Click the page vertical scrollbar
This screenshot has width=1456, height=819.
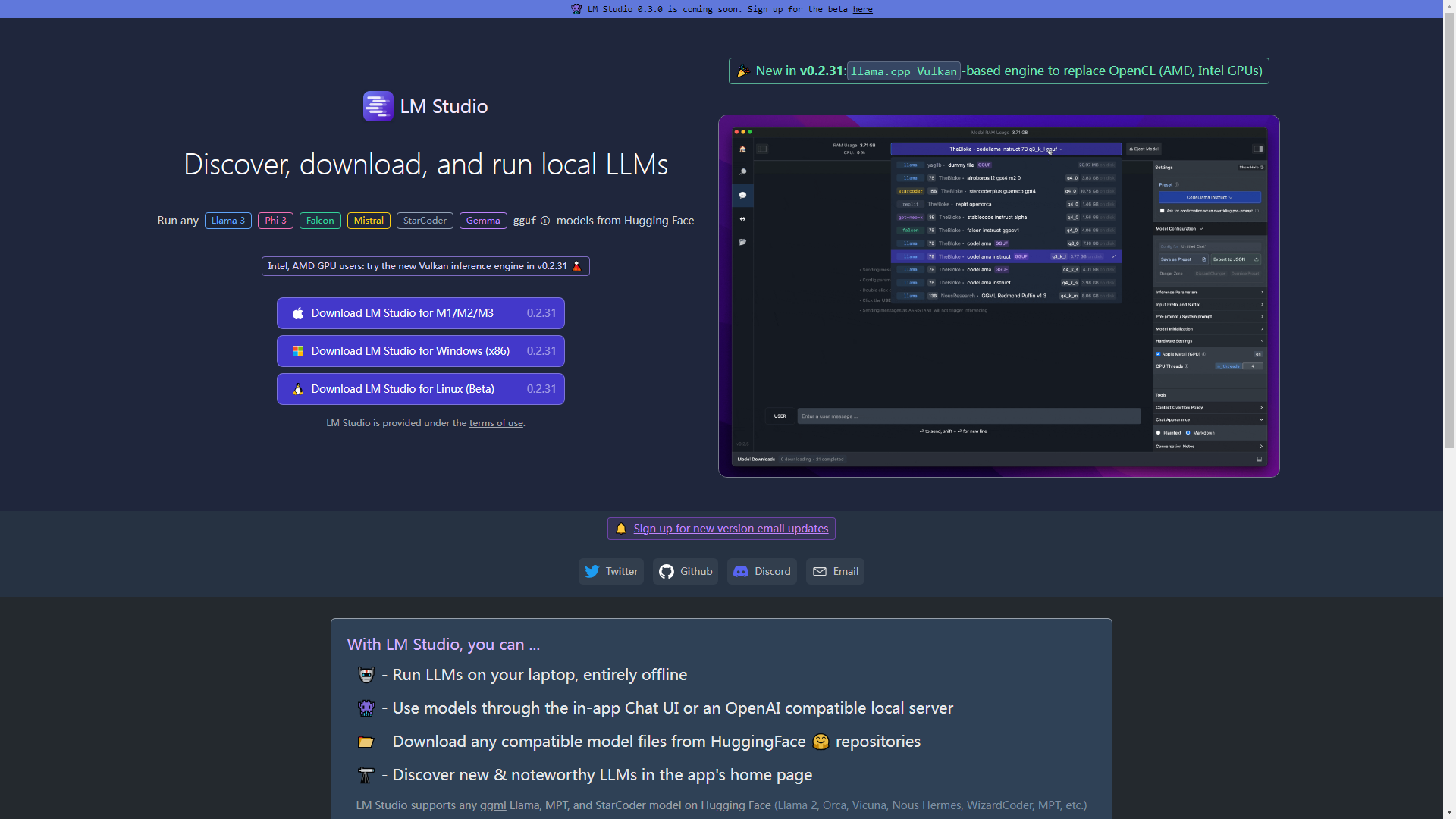point(1449,227)
